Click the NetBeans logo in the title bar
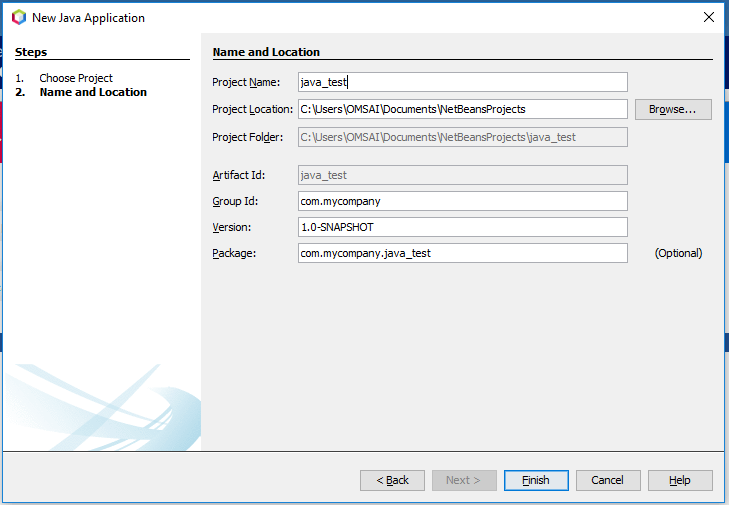 pos(18,17)
